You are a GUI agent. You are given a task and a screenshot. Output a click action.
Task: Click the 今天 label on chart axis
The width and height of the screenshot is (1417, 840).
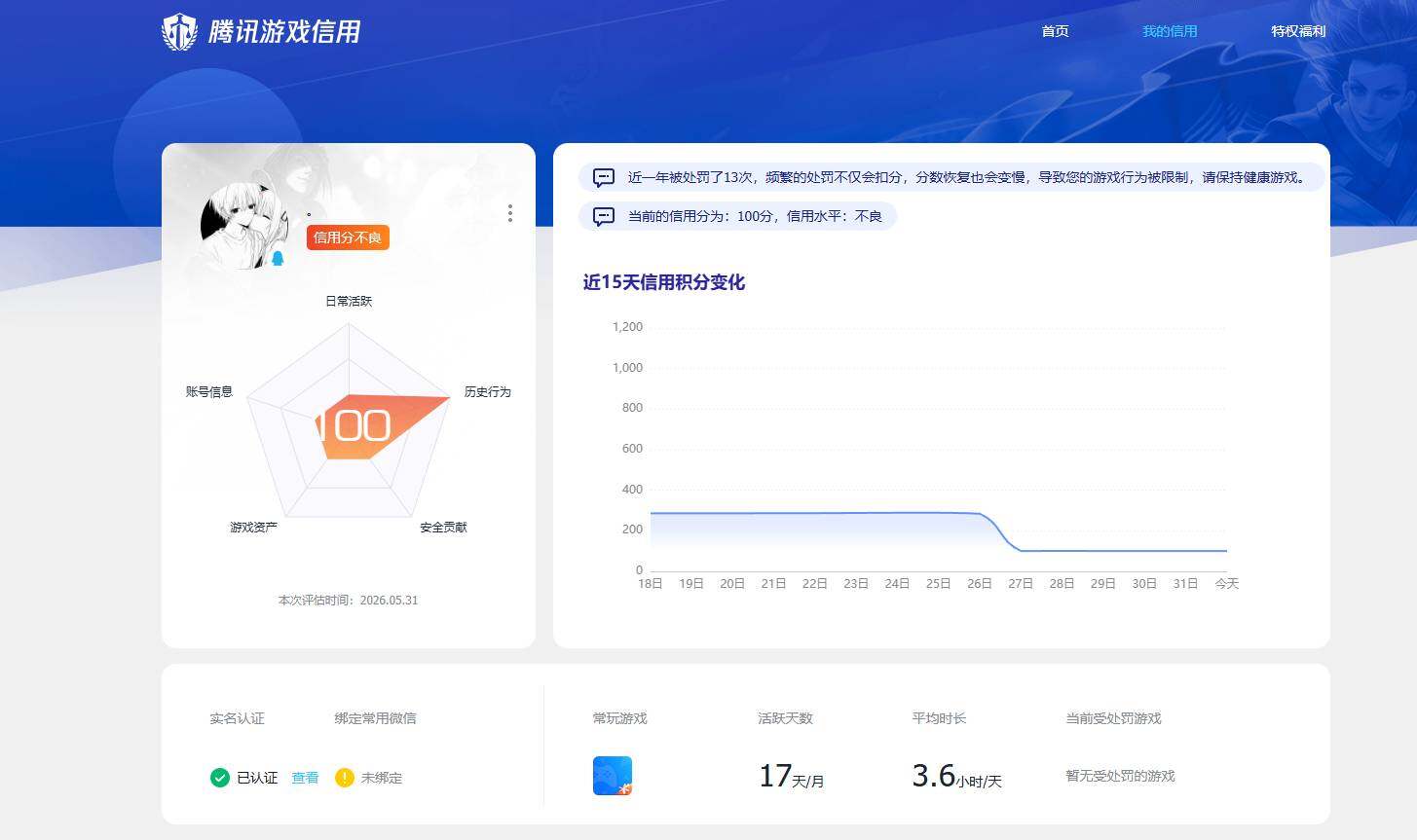[x=1226, y=583]
